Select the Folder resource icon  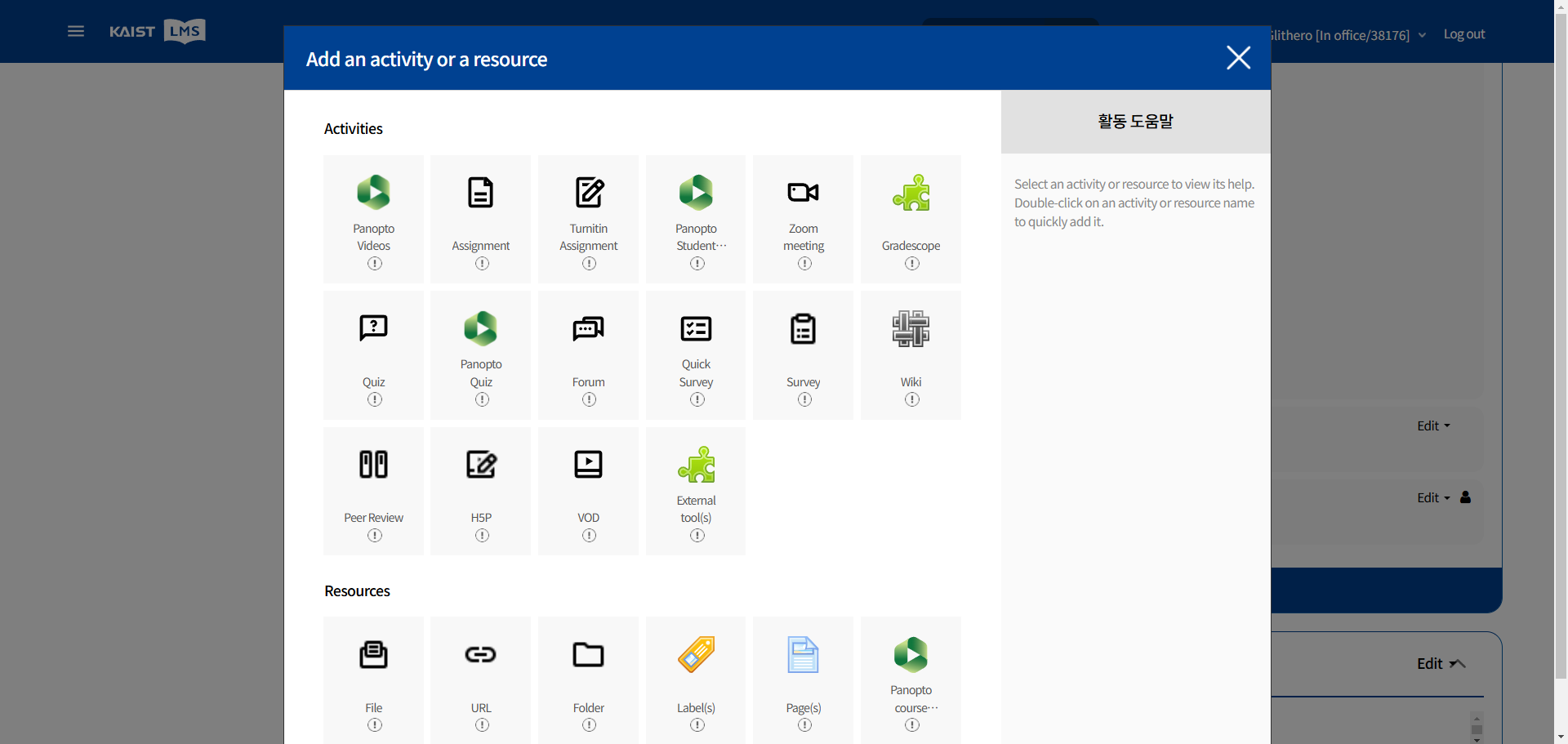click(x=589, y=654)
